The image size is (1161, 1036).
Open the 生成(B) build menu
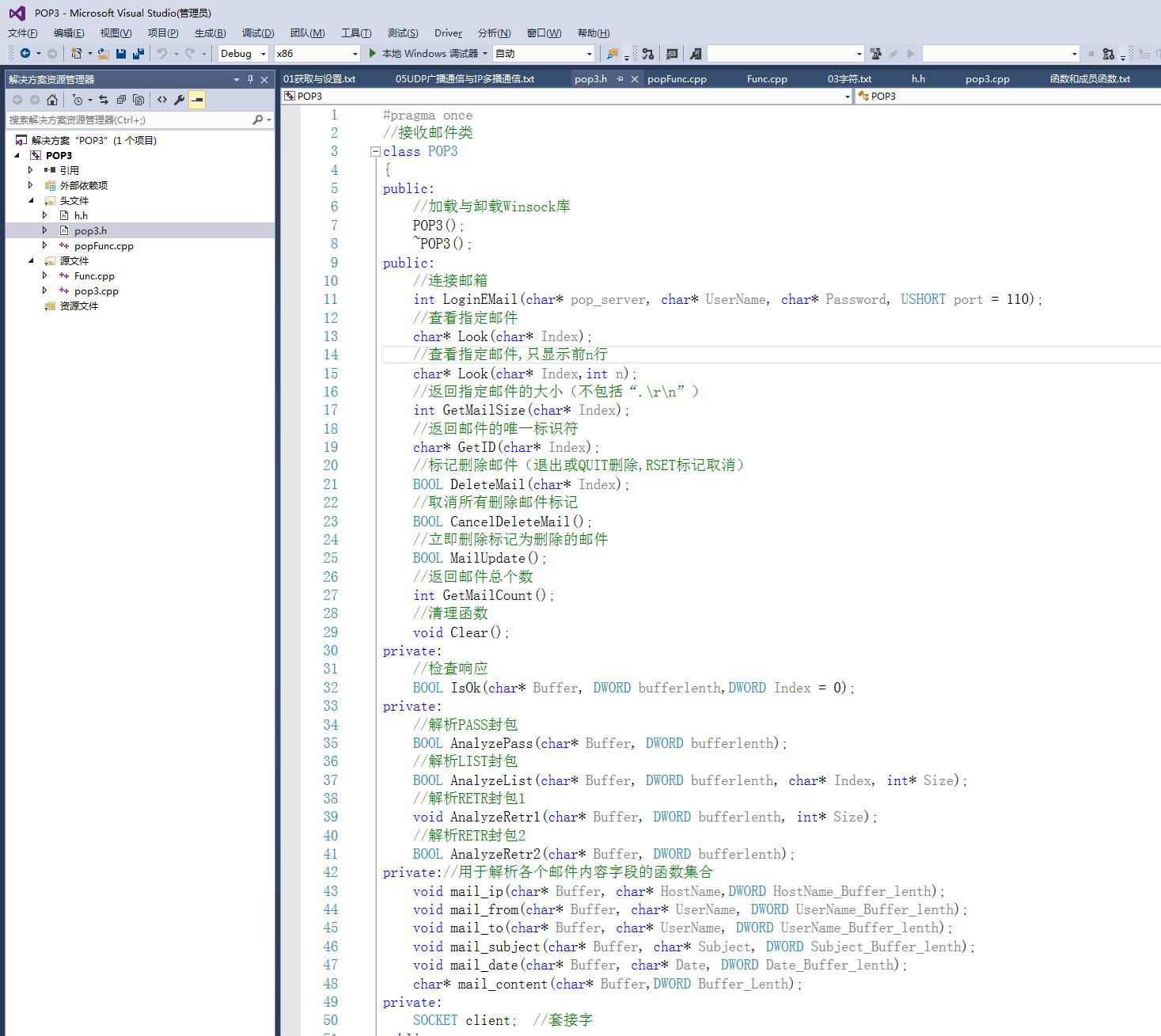click(210, 32)
